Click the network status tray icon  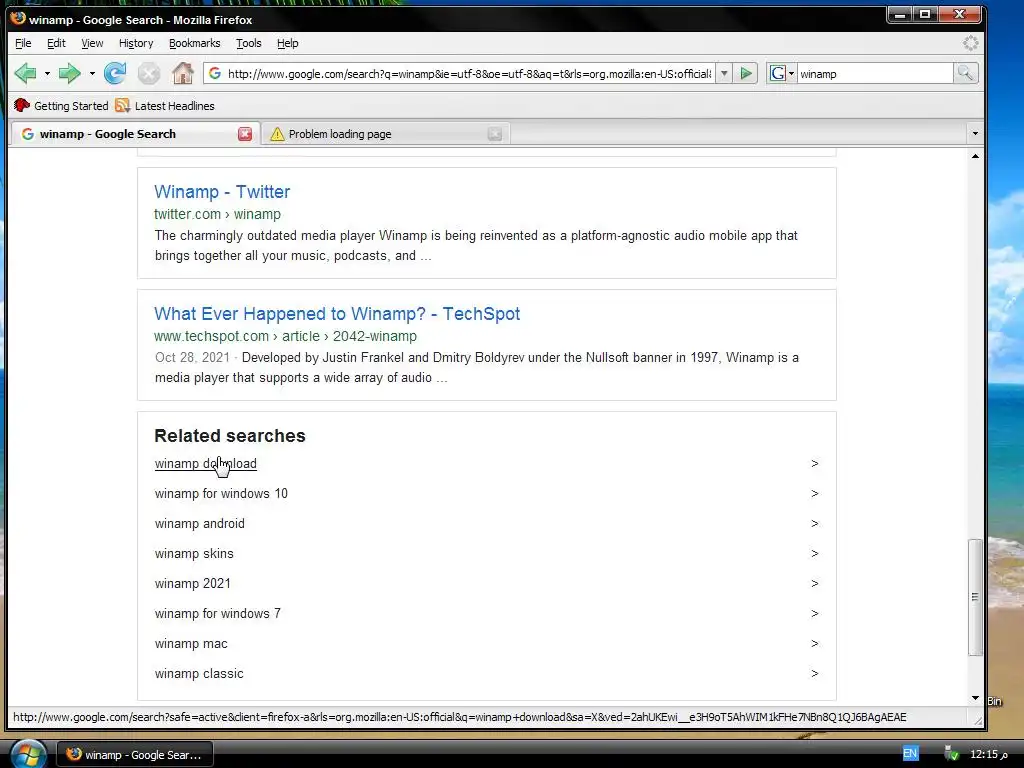pos(952,754)
